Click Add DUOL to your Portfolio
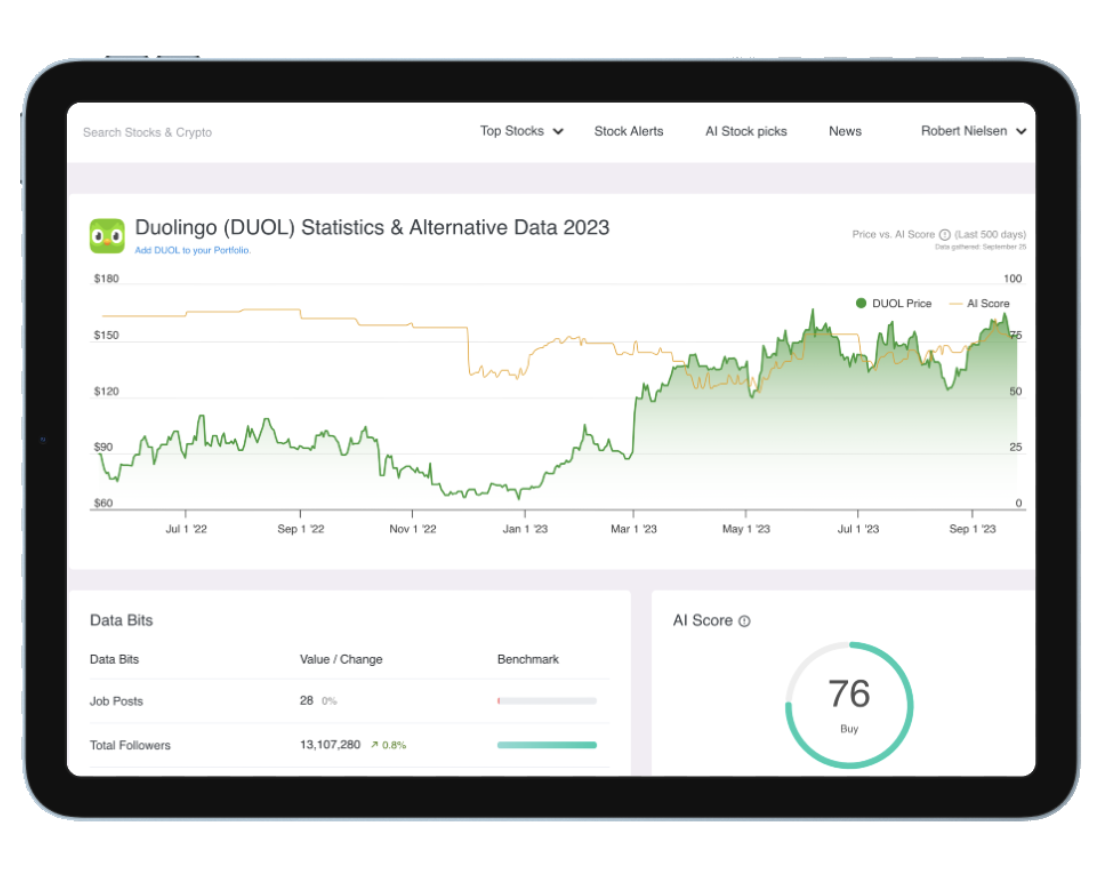The height and width of the screenshot is (886, 1114). pos(192,251)
